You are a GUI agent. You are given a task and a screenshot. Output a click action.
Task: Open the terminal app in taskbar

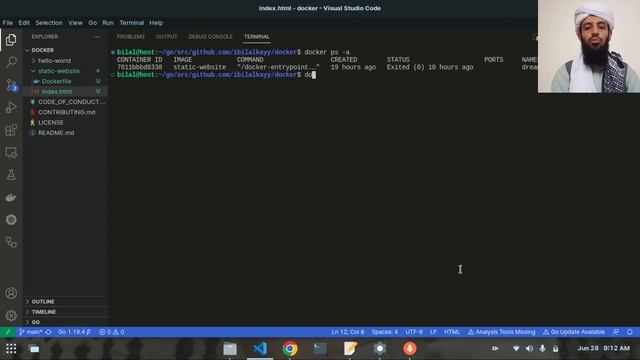pyautogui.click(x=320, y=349)
